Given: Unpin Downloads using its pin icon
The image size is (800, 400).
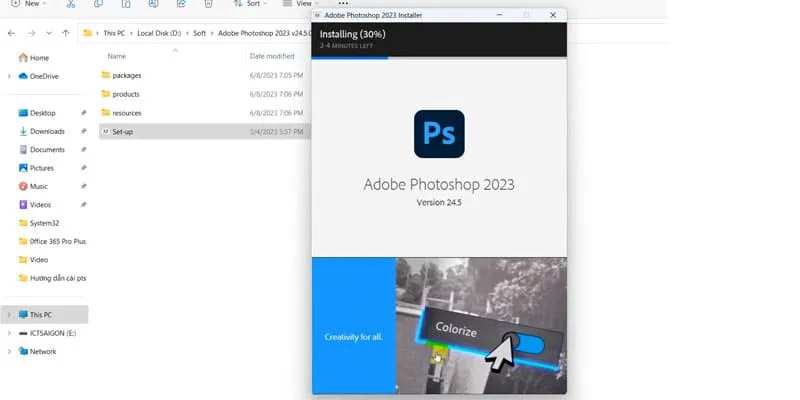Looking at the screenshot, I should coord(84,131).
